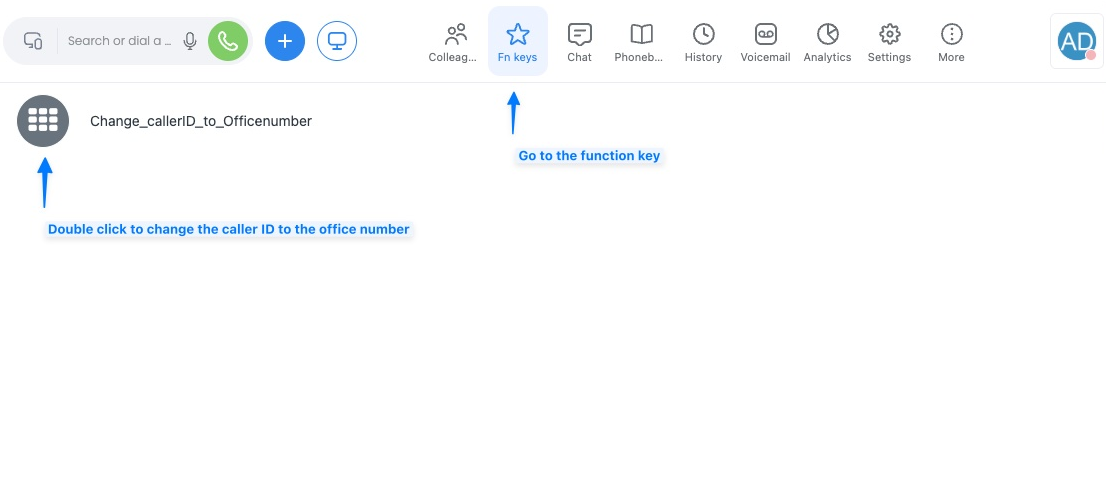Click the grey keypad grid function key
Image resolution: width=1106 pixels, height=503 pixels.
tap(43, 121)
